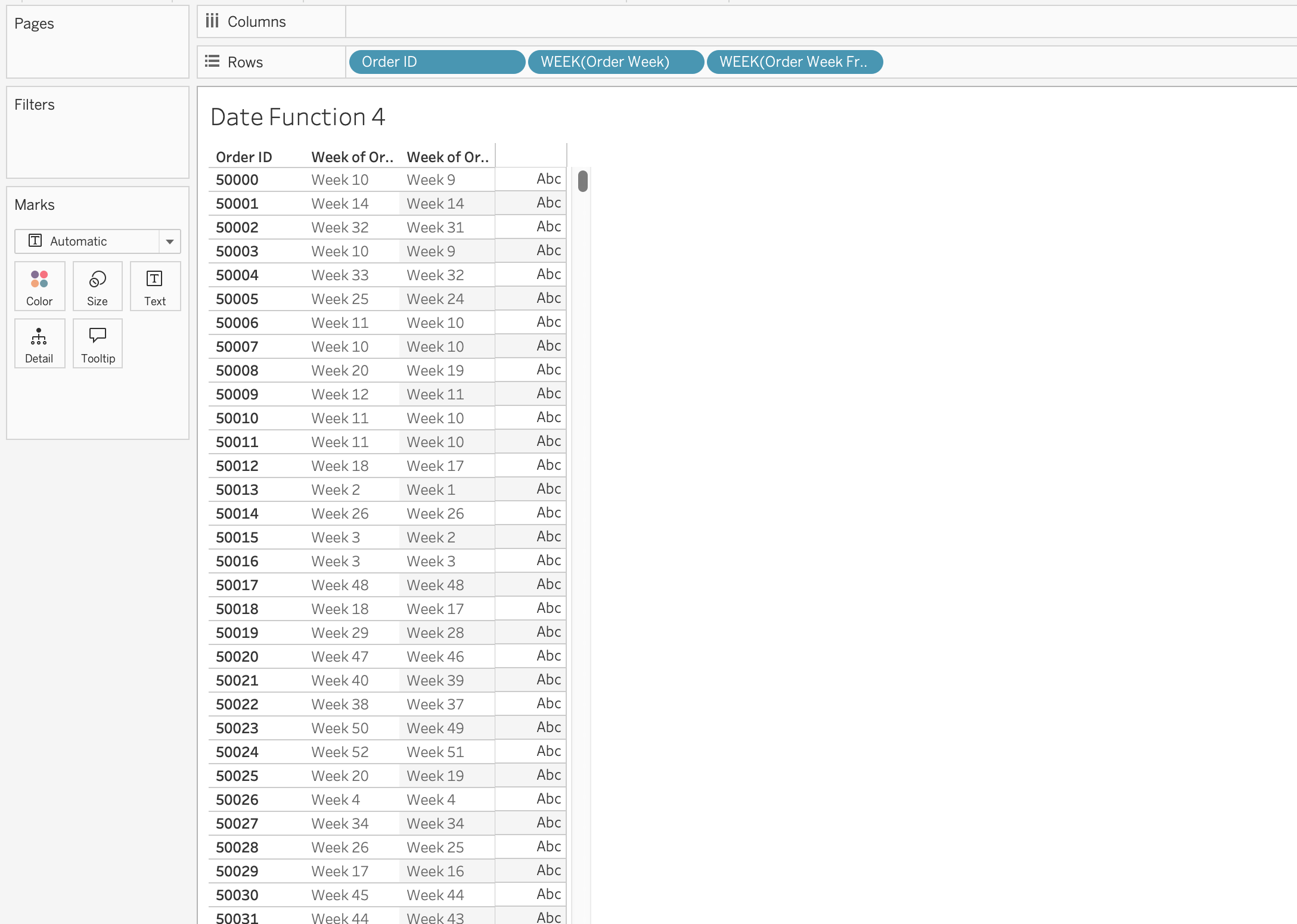Click the Tooltip marks card icon
Viewport: 1297px width, 924px height.
coord(97,336)
